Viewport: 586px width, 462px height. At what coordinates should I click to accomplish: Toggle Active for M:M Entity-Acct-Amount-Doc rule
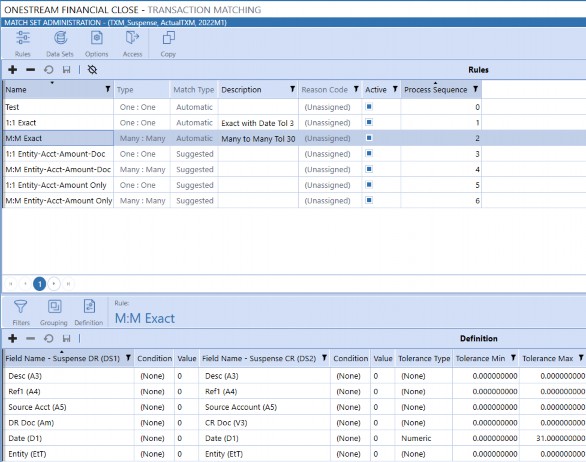tap(369, 169)
